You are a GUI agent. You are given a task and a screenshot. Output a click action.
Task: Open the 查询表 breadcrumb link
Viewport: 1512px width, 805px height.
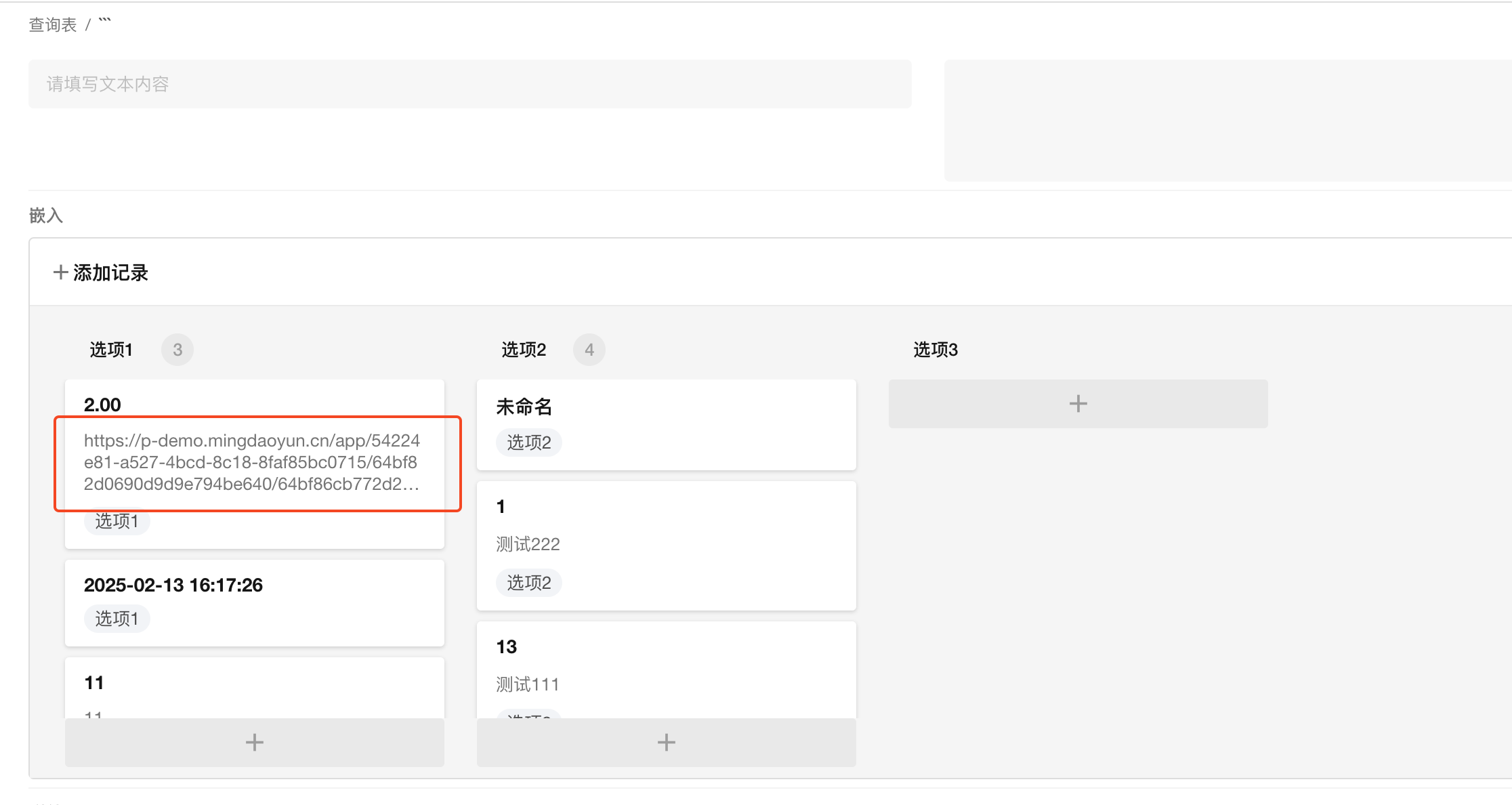click(53, 25)
